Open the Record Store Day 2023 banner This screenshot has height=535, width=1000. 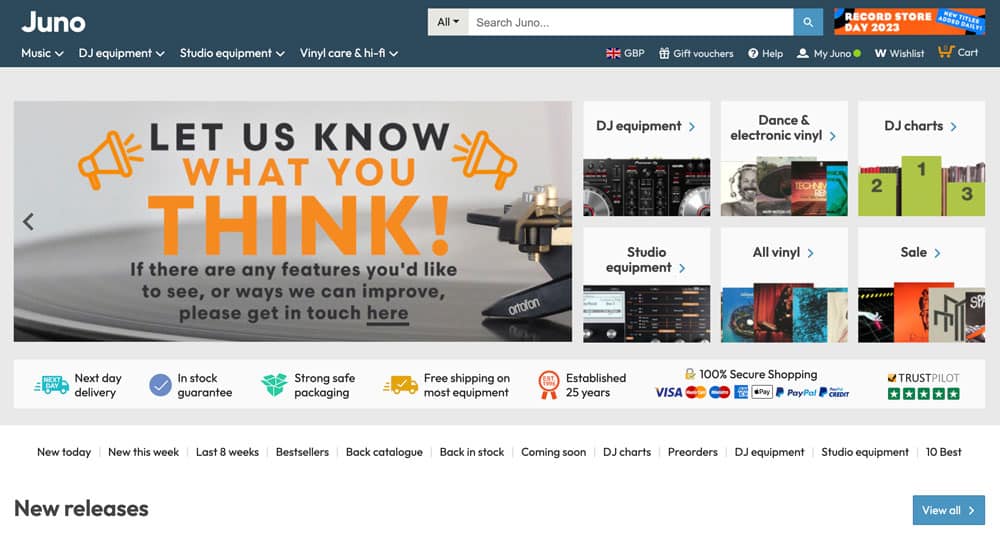point(909,22)
